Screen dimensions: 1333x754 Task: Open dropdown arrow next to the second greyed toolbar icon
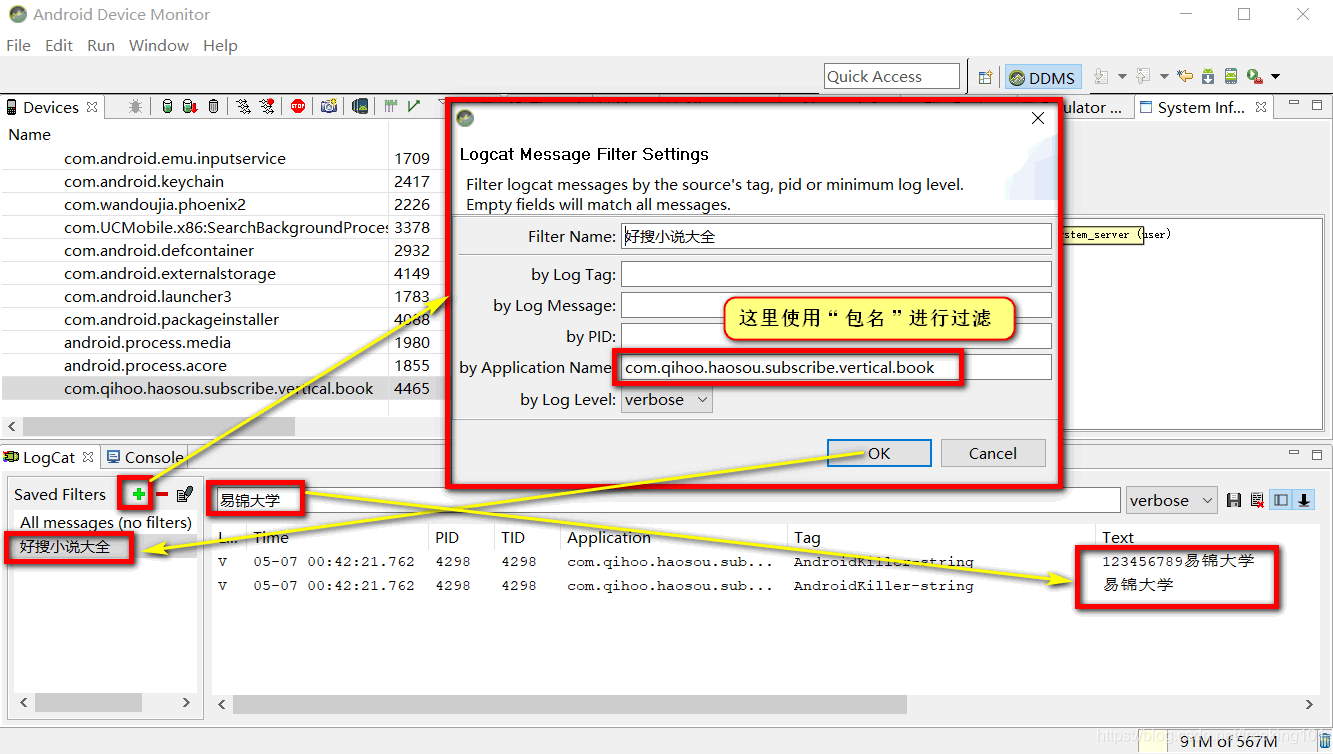click(1164, 77)
